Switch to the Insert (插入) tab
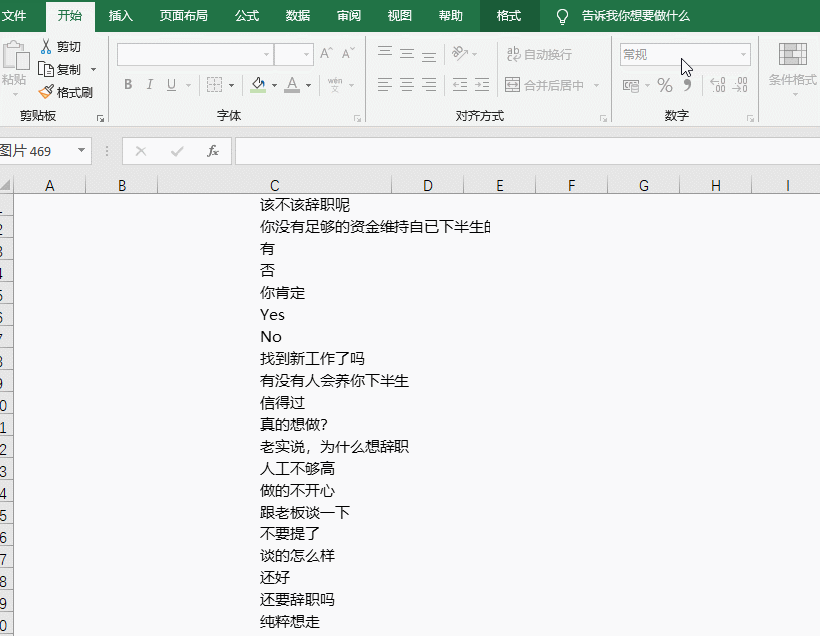The width and height of the screenshot is (820, 636). 120,16
